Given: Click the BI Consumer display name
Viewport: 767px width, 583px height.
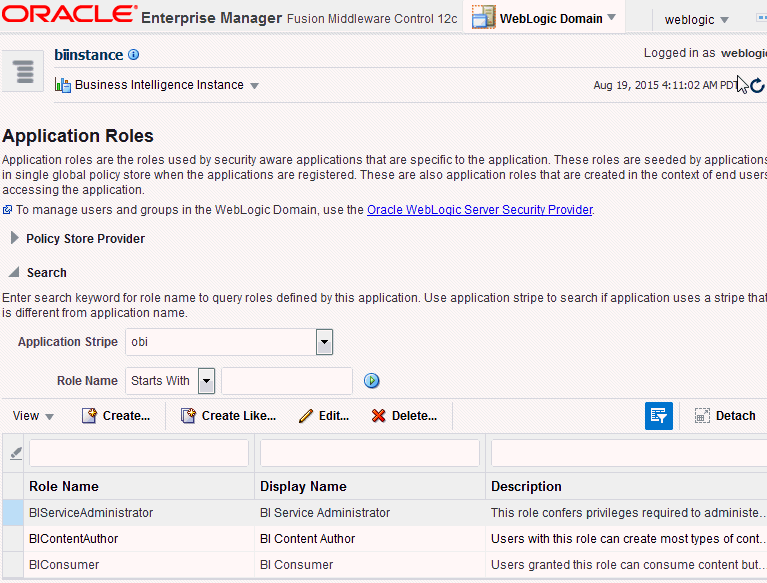Looking at the screenshot, I should pos(296,564).
